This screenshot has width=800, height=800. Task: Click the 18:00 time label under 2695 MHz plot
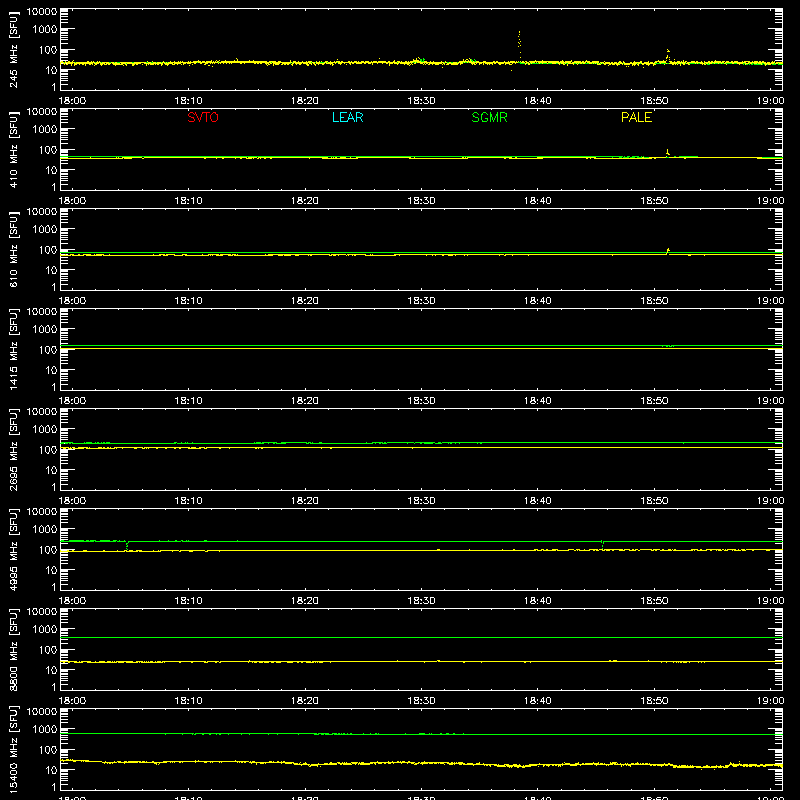[72, 501]
